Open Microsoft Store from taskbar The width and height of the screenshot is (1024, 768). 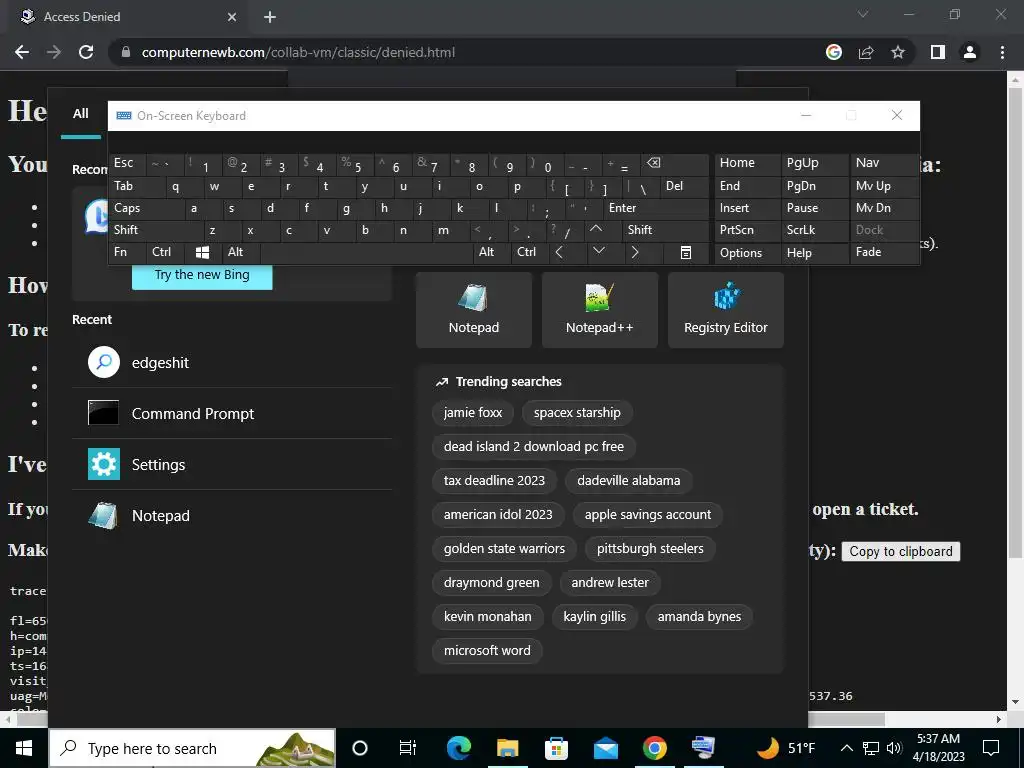click(556, 748)
